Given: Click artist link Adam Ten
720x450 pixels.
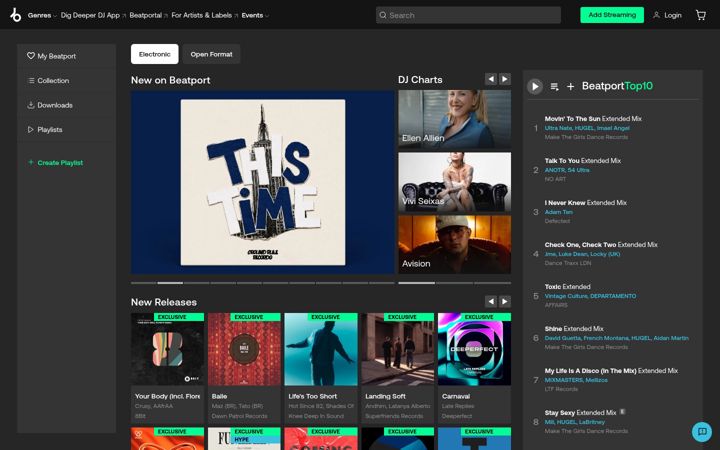Looking at the screenshot, I should 558,212.
